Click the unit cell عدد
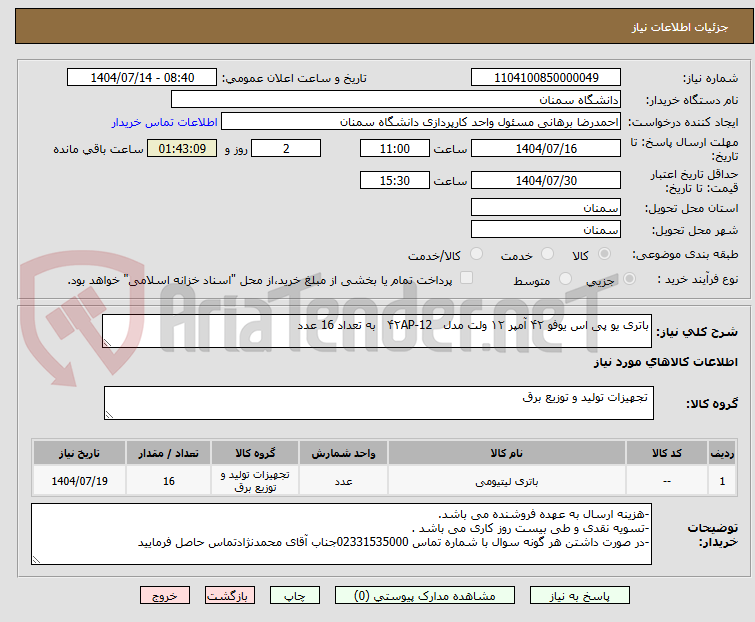This screenshot has height=622, width=755. point(343,481)
